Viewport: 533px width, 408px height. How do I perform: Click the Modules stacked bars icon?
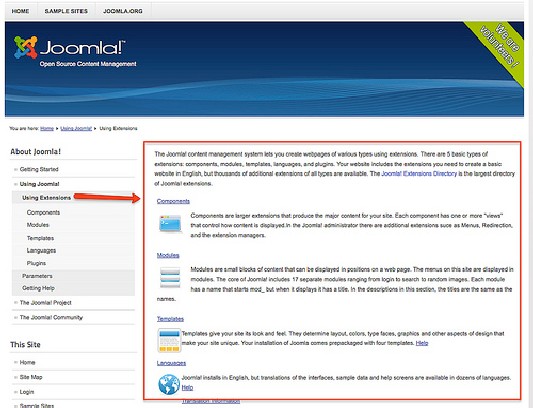(x=170, y=277)
